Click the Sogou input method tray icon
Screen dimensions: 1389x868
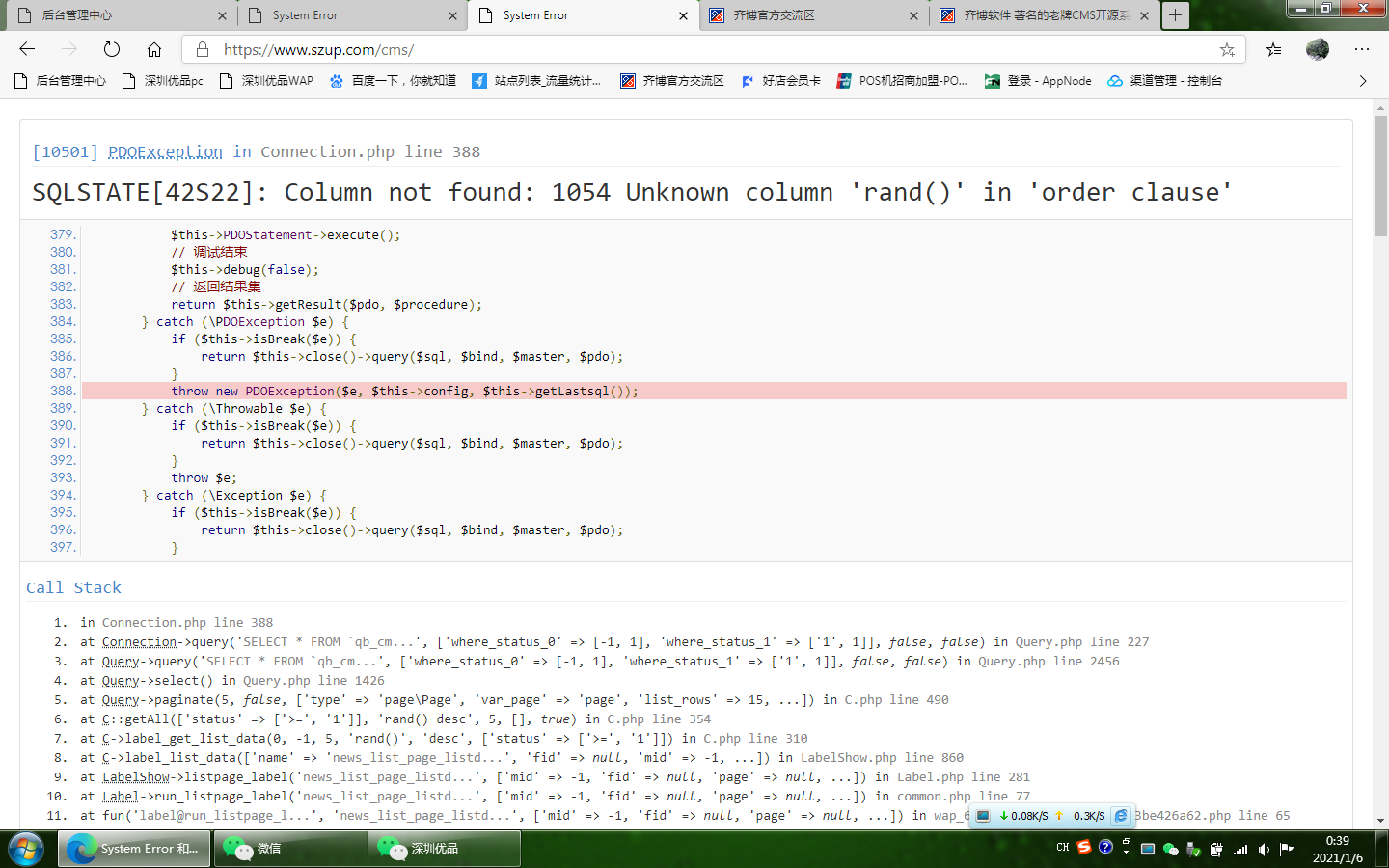tap(1084, 847)
